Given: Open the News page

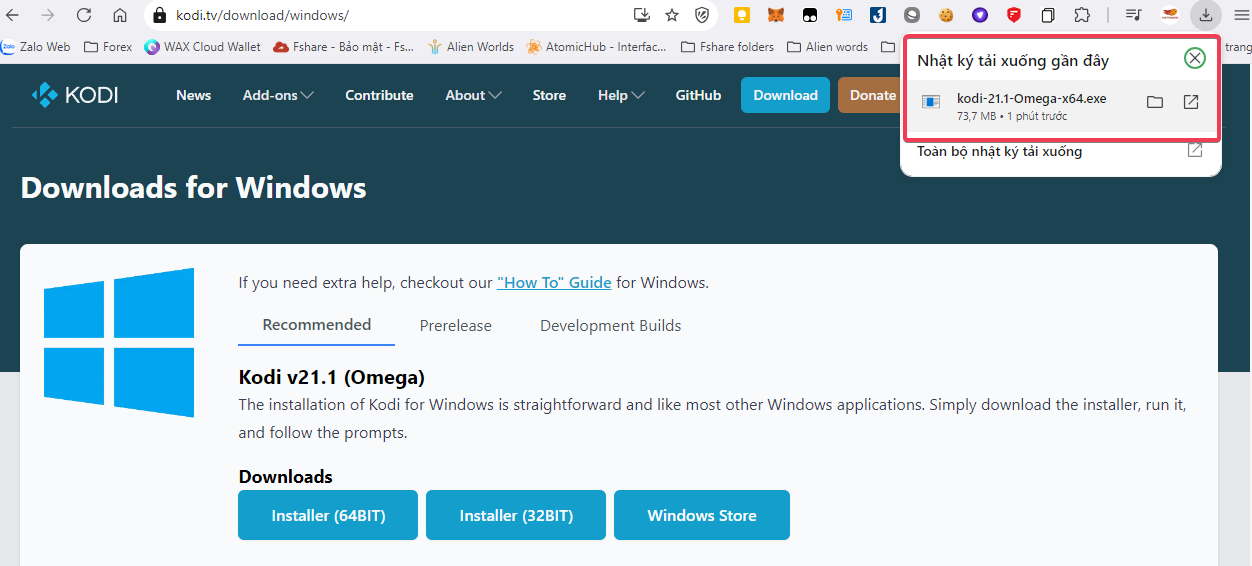Looking at the screenshot, I should point(193,95).
